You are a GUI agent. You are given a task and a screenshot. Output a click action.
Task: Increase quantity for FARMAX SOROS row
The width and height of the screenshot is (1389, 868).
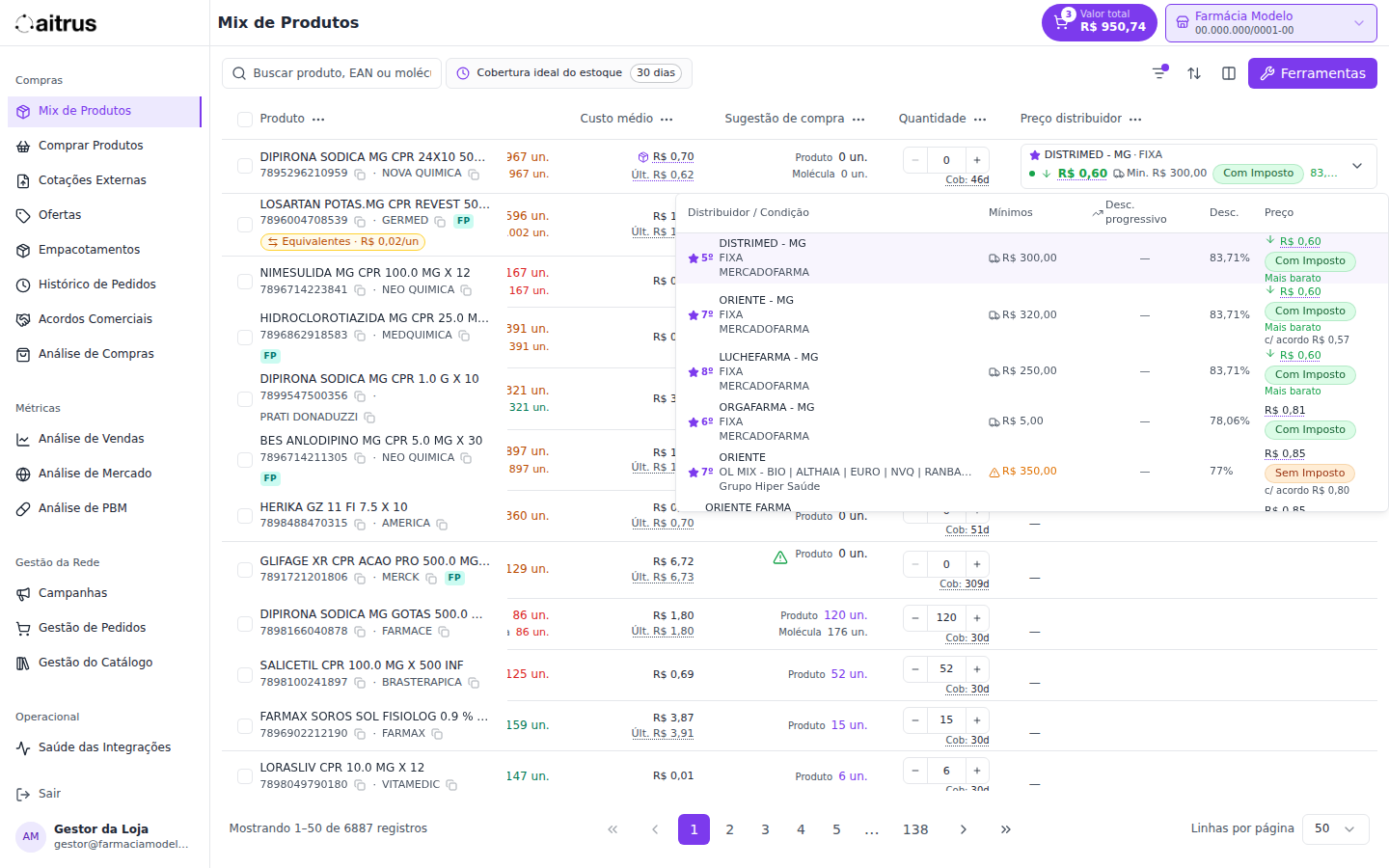pos(976,720)
